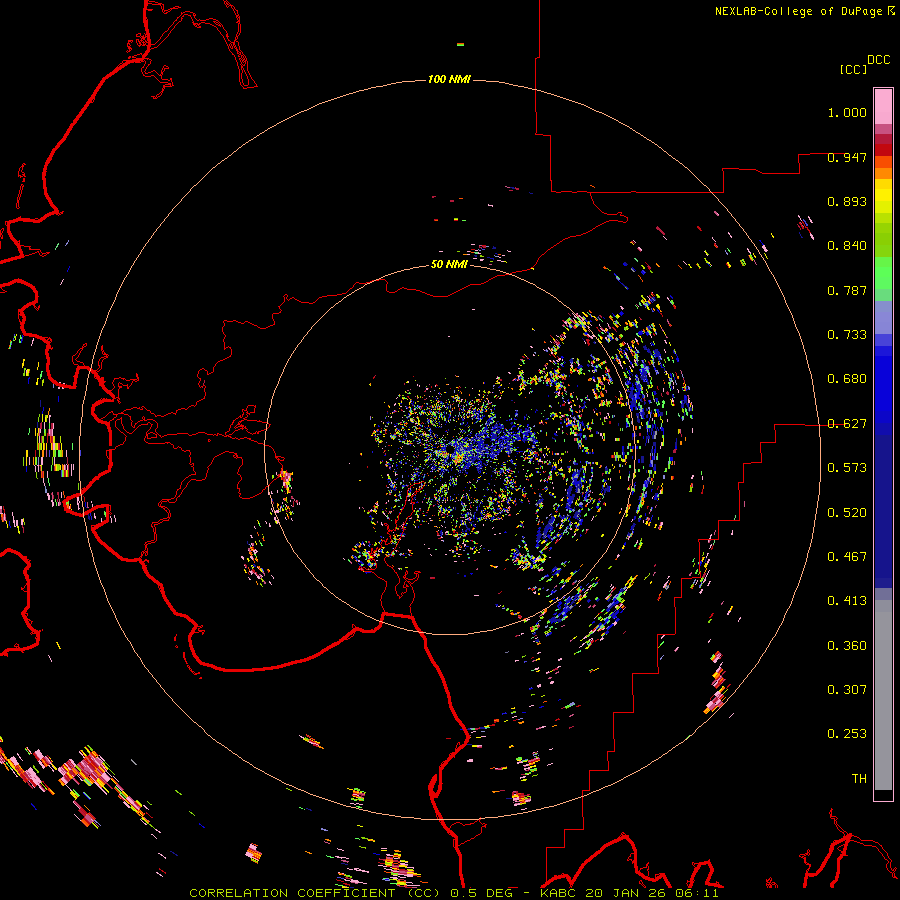Screen dimensions: 900x900
Task: Click the 50 NMI range ring label
Action: (449, 264)
